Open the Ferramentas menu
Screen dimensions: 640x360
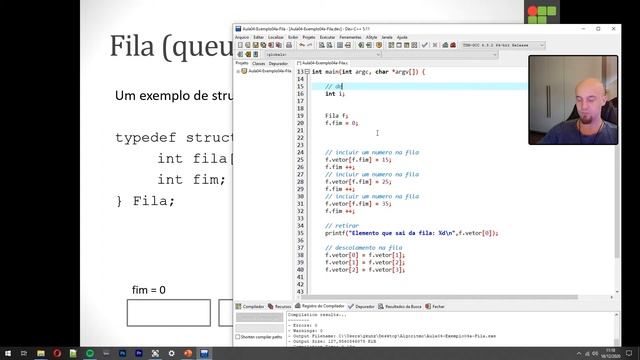click(x=350, y=37)
